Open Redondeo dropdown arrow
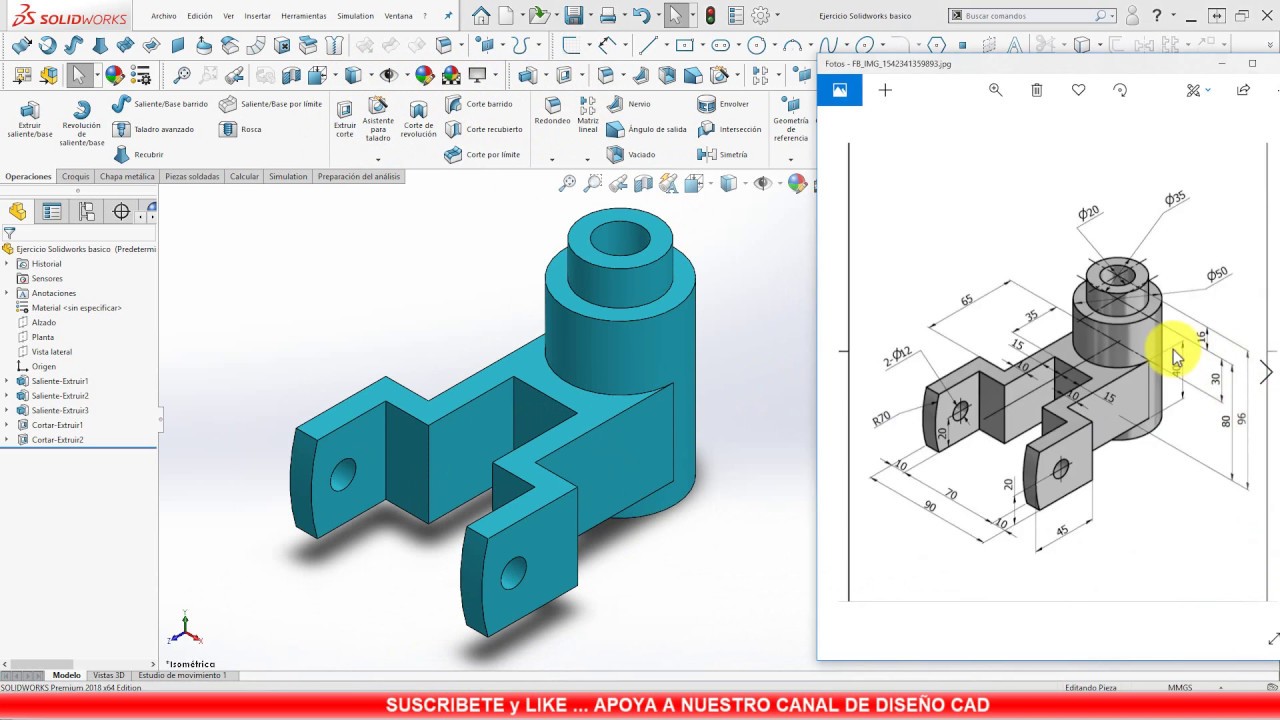The width and height of the screenshot is (1280, 720). click(x=552, y=159)
